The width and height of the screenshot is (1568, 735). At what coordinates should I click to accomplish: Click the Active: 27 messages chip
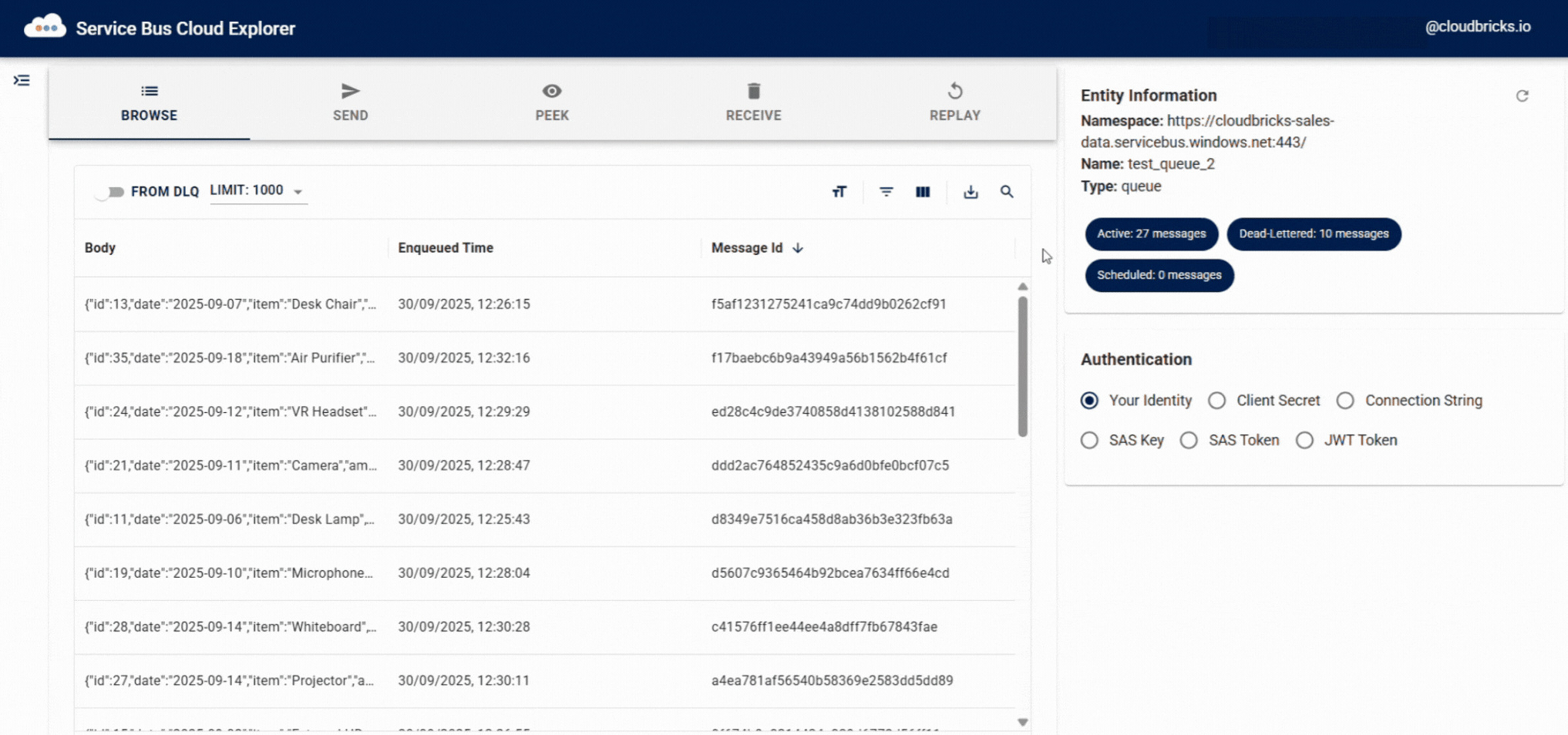1151,233
